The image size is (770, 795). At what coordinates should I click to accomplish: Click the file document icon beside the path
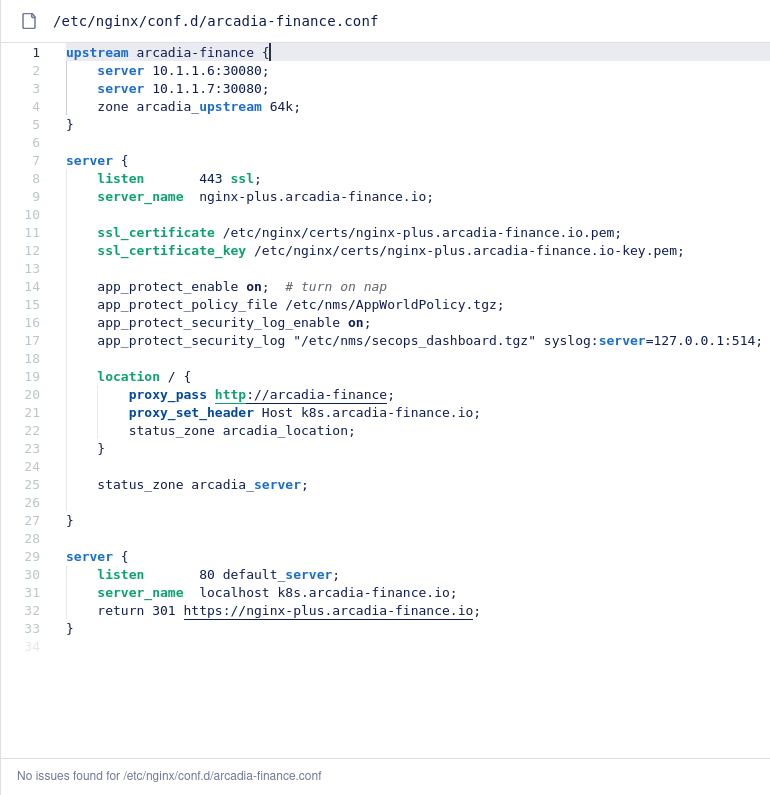tap(29, 21)
